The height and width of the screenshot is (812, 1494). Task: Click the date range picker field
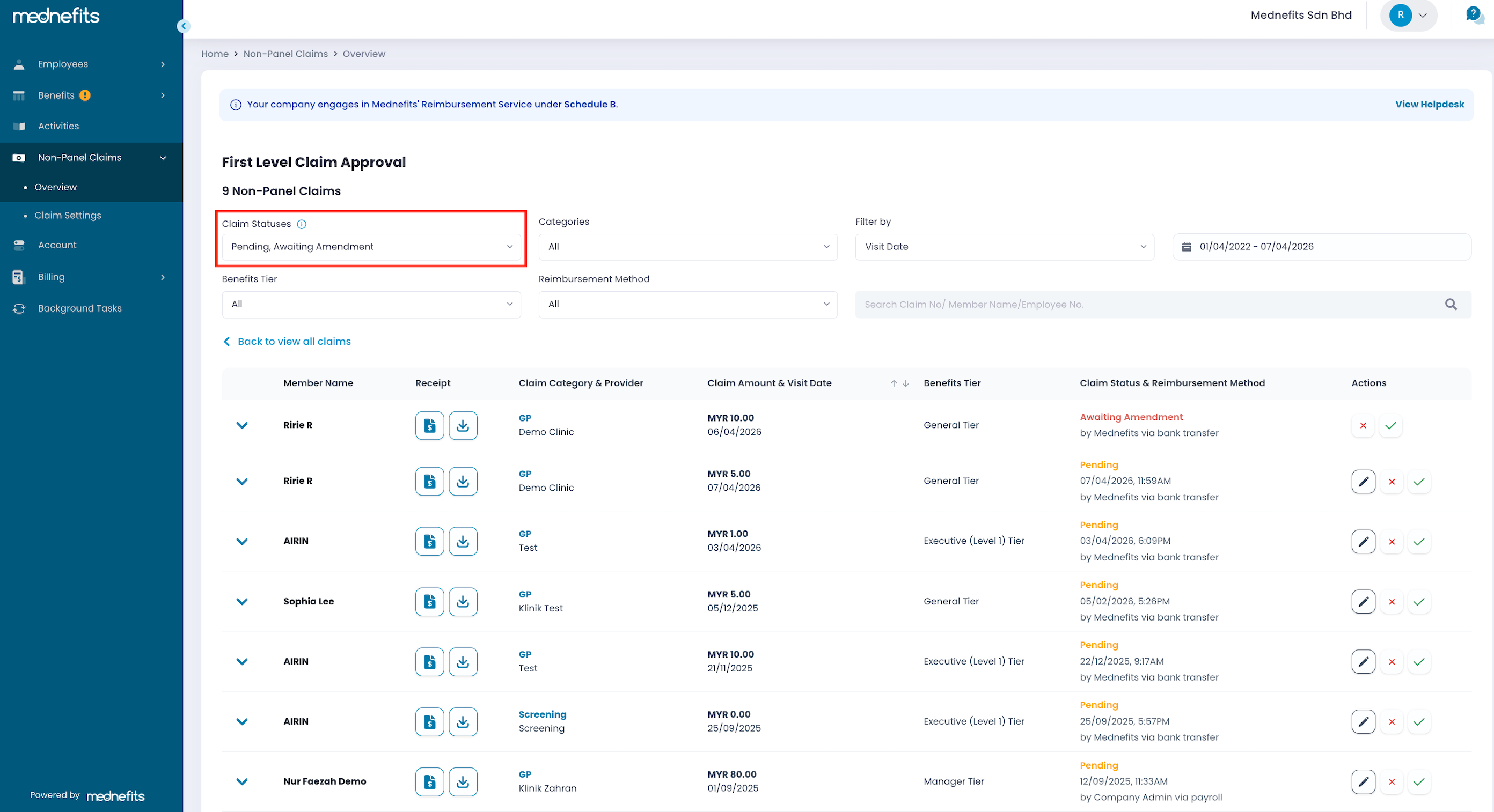click(1321, 247)
